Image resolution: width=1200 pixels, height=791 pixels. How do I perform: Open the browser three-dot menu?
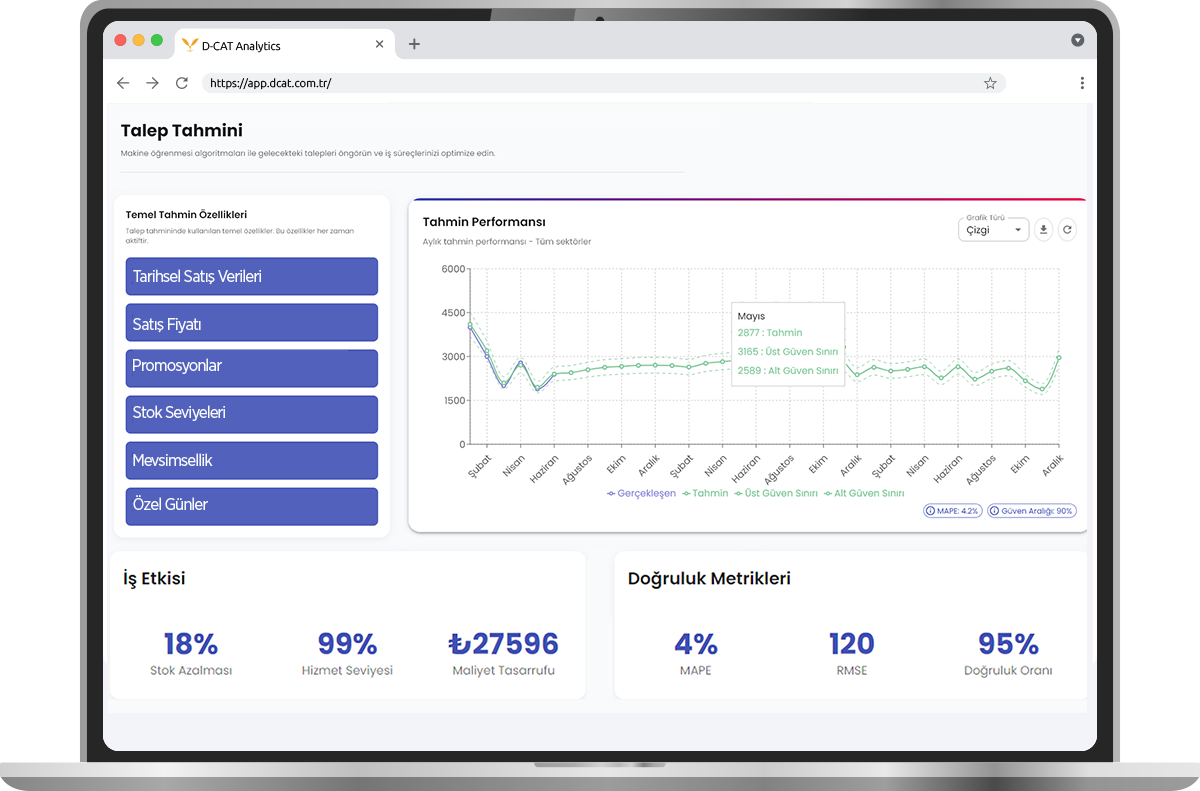(1082, 83)
